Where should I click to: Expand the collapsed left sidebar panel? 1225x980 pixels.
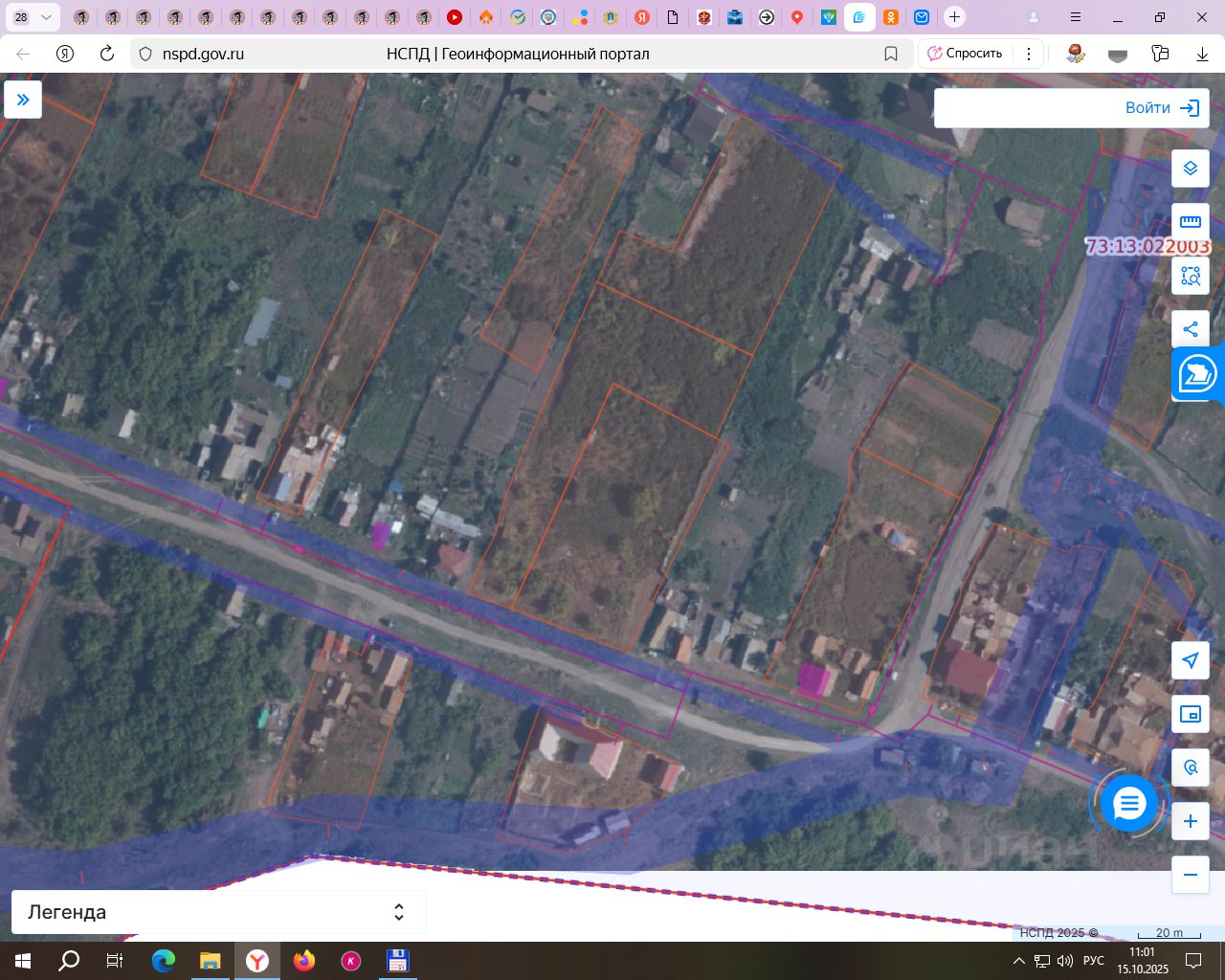click(x=23, y=100)
